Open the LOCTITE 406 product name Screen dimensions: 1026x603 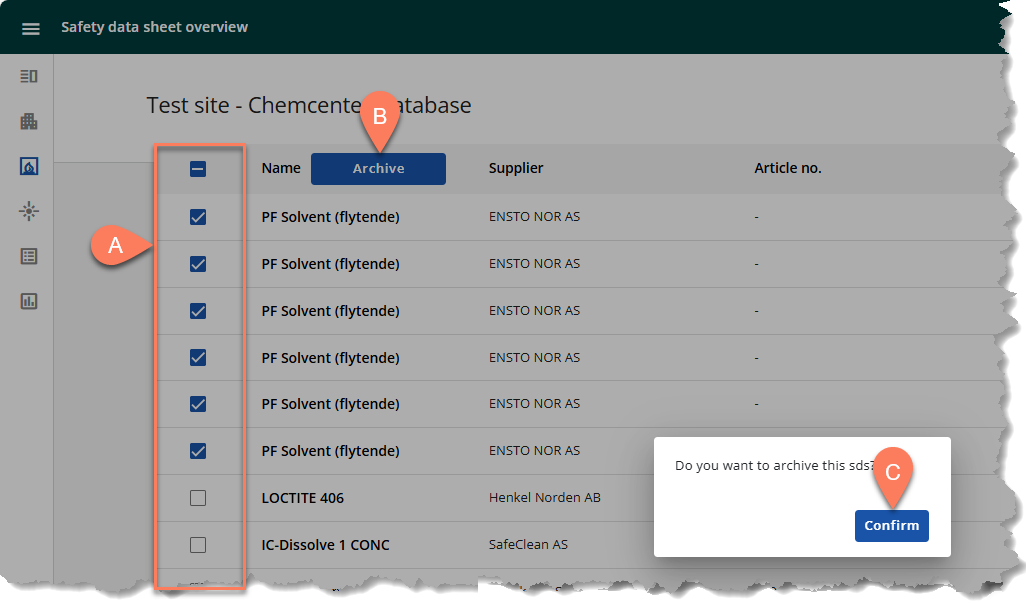[x=302, y=498]
